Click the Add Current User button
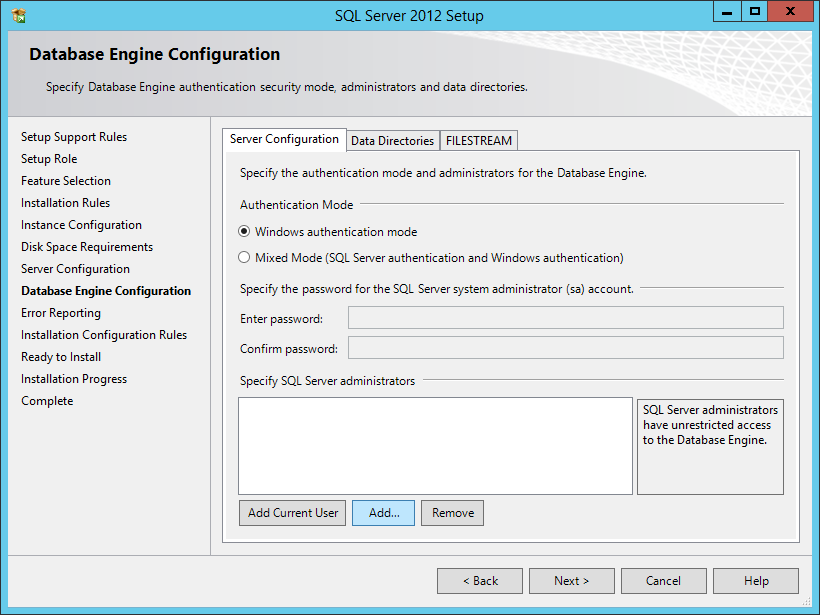The width and height of the screenshot is (820, 615). pyautogui.click(x=293, y=513)
